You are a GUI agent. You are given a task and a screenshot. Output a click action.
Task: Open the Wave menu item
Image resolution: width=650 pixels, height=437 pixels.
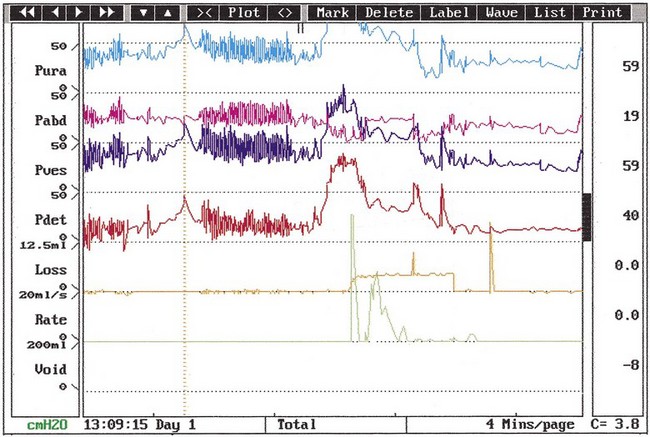[500, 13]
